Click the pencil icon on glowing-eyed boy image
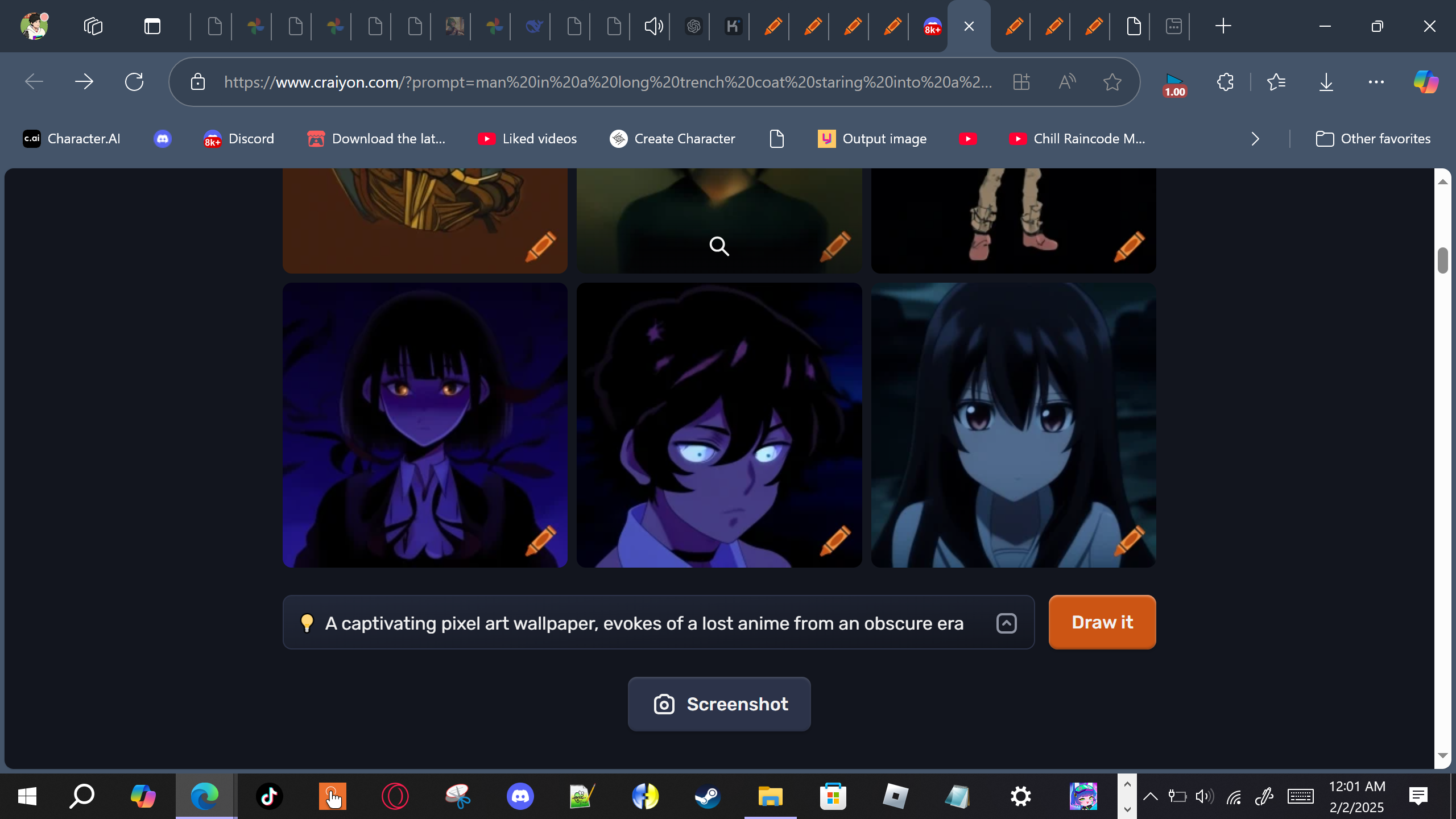This screenshot has height=819, width=1456. 835,540
